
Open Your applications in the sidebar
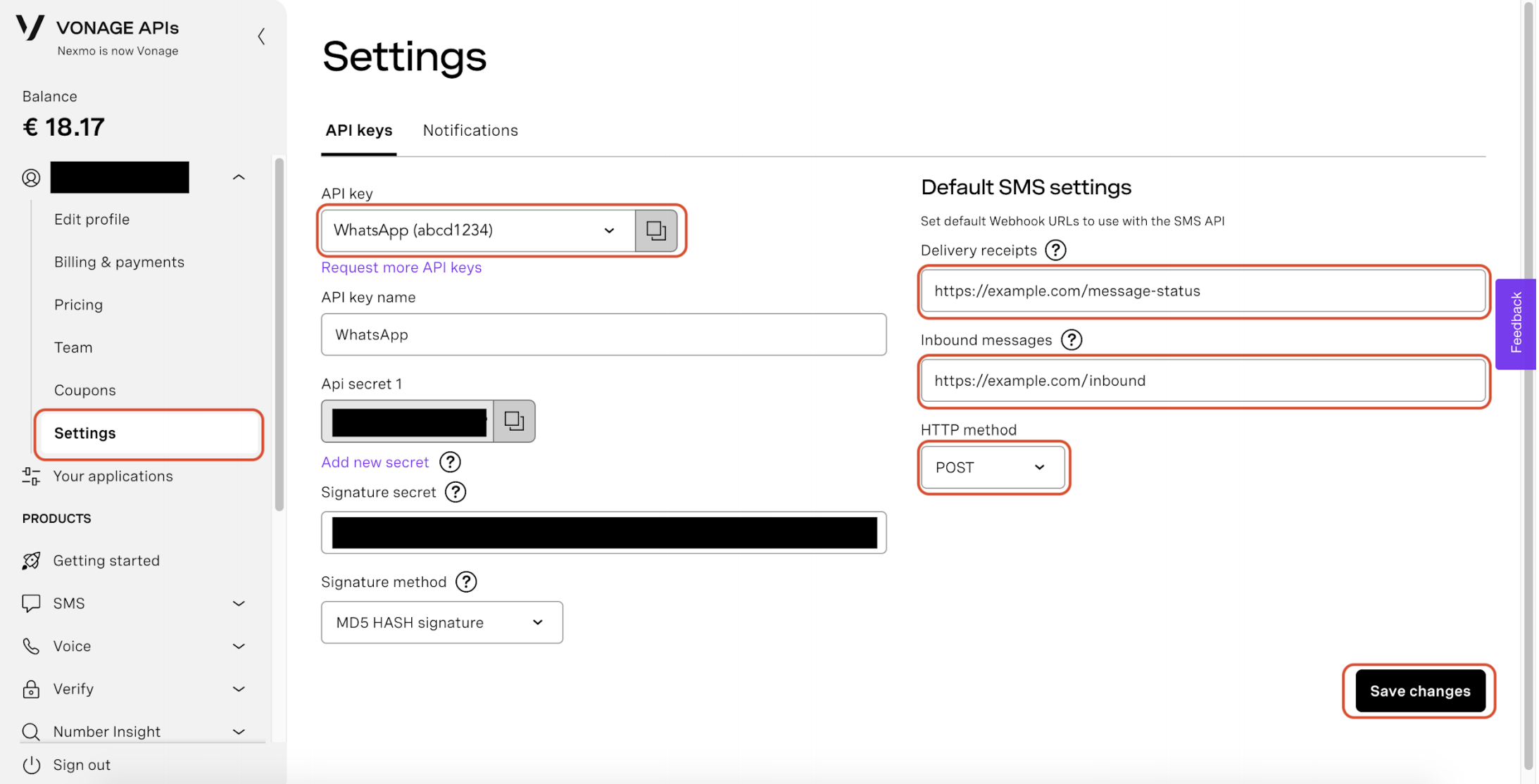click(113, 476)
